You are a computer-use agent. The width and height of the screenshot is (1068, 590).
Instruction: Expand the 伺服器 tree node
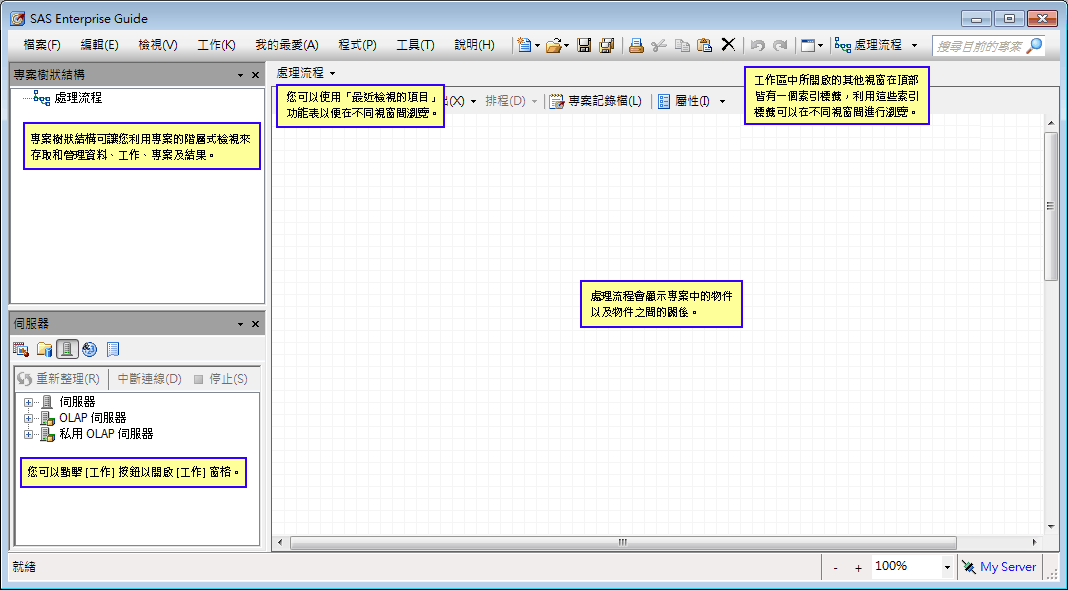(x=28, y=403)
